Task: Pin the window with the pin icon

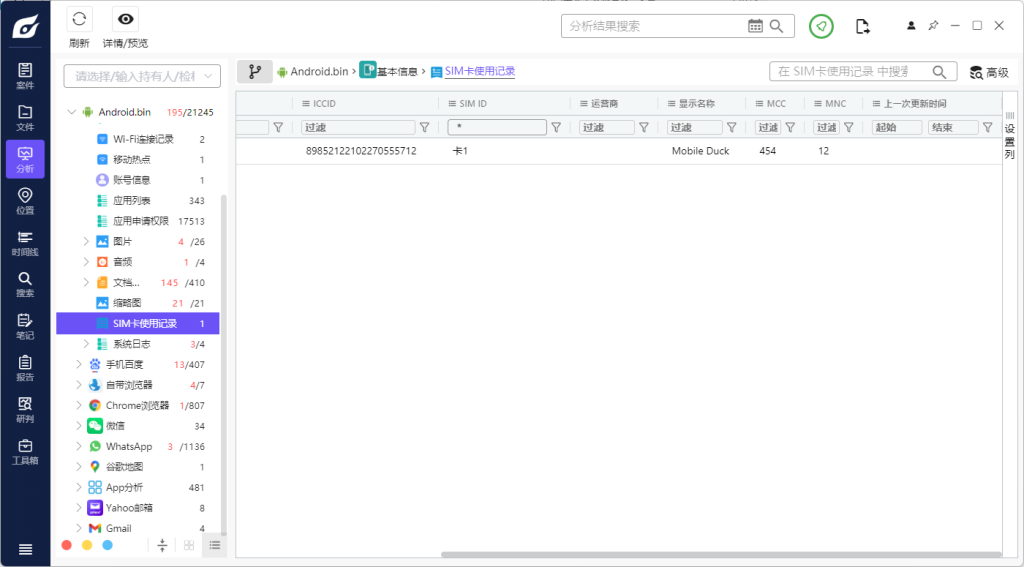Action: tap(933, 25)
